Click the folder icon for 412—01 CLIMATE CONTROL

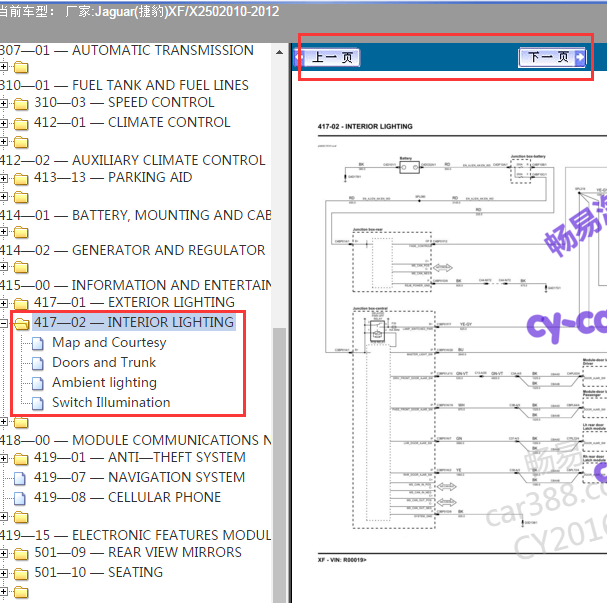(21, 123)
